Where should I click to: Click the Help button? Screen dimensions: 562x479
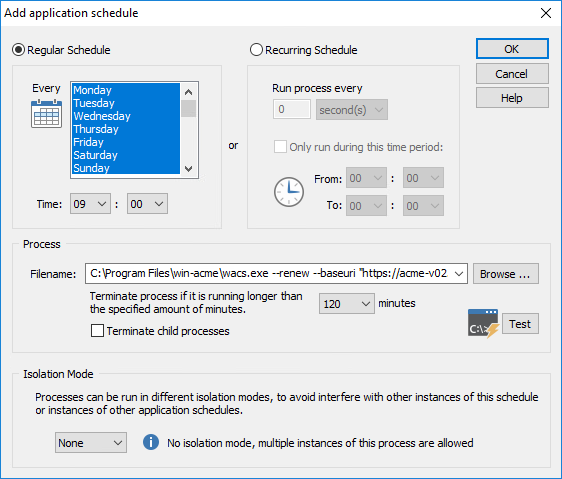pos(512,98)
